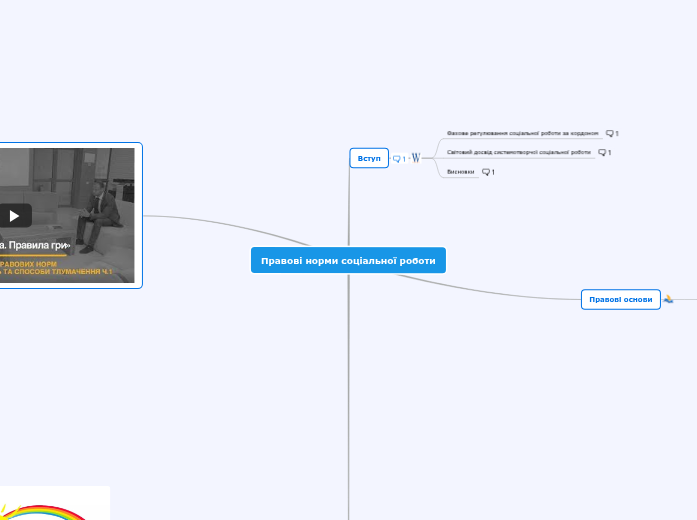Select the 'Фахове регулювання соціальної роботи за кордоном' subtopic
The width and height of the screenshot is (697, 520).
tap(522, 132)
